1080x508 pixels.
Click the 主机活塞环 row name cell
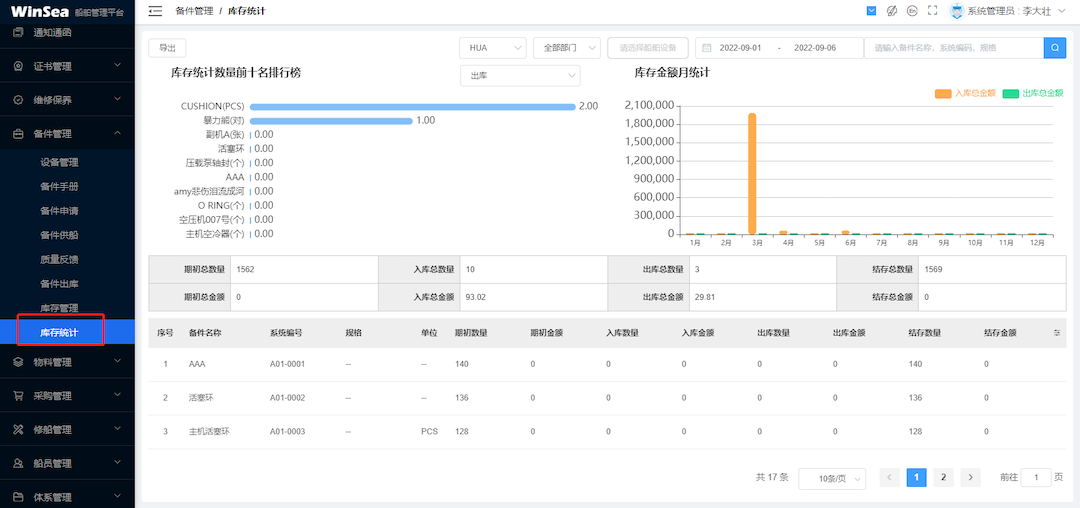pyautogui.click(x=209, y=432)
